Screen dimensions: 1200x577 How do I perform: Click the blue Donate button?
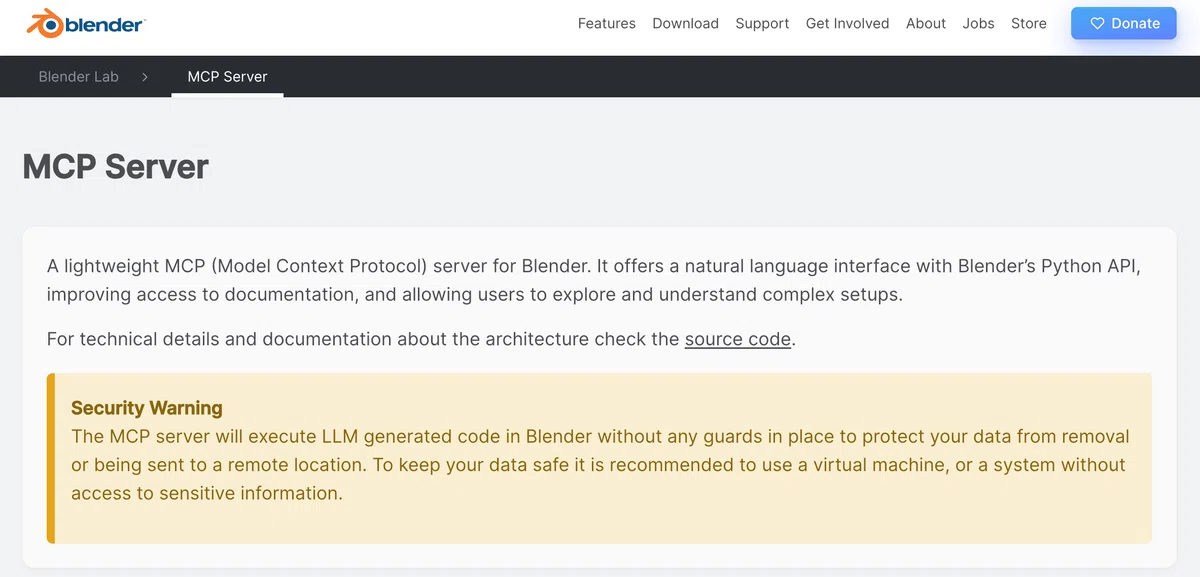pyautogui.click(x=1124, y=23)
